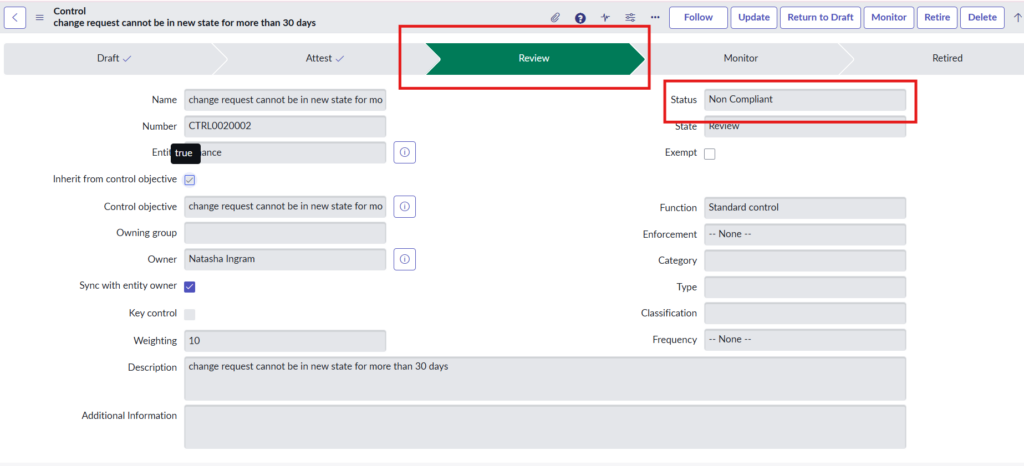The height and width of the screenshot is (466, 1024).
Task: Toggle the Exempt checkbox
Action: [710, 154]
